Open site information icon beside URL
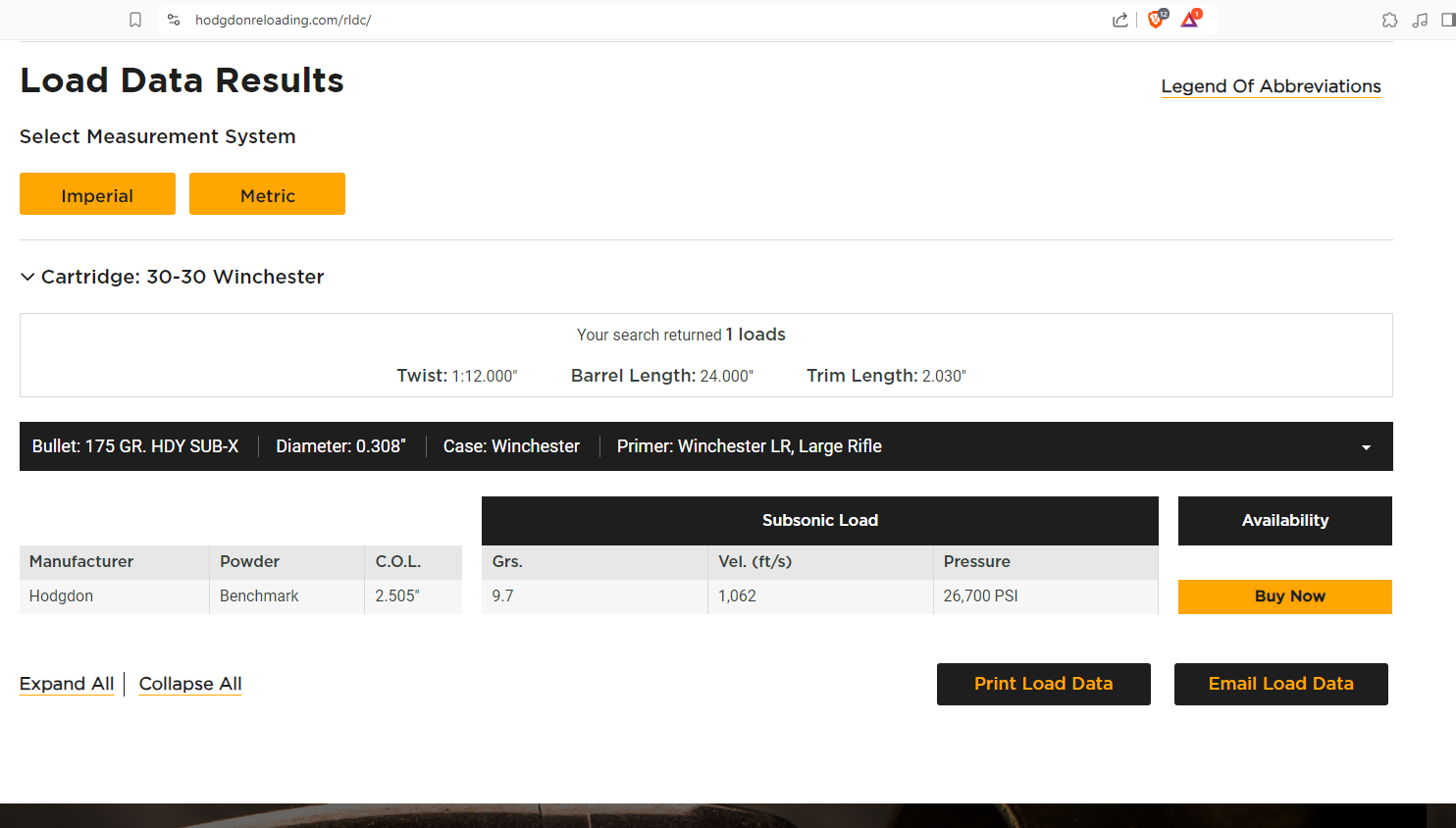 174,20
